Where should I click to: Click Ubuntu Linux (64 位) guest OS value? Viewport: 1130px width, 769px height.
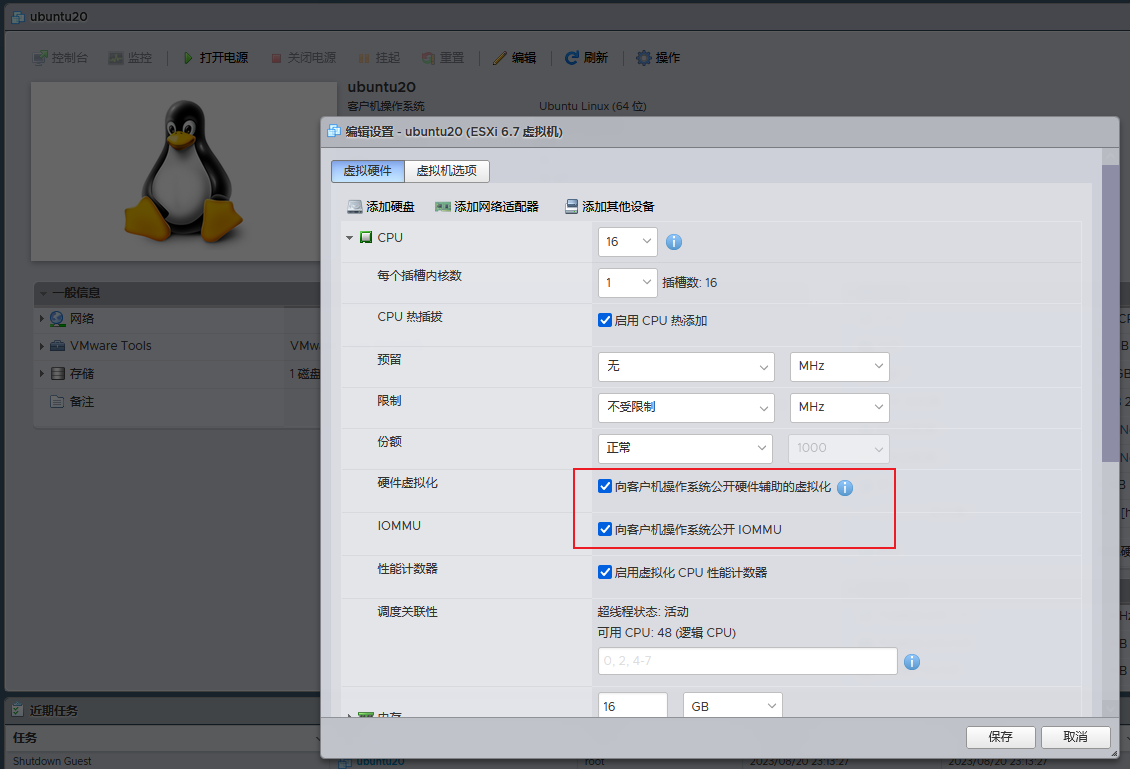point(592,107)
